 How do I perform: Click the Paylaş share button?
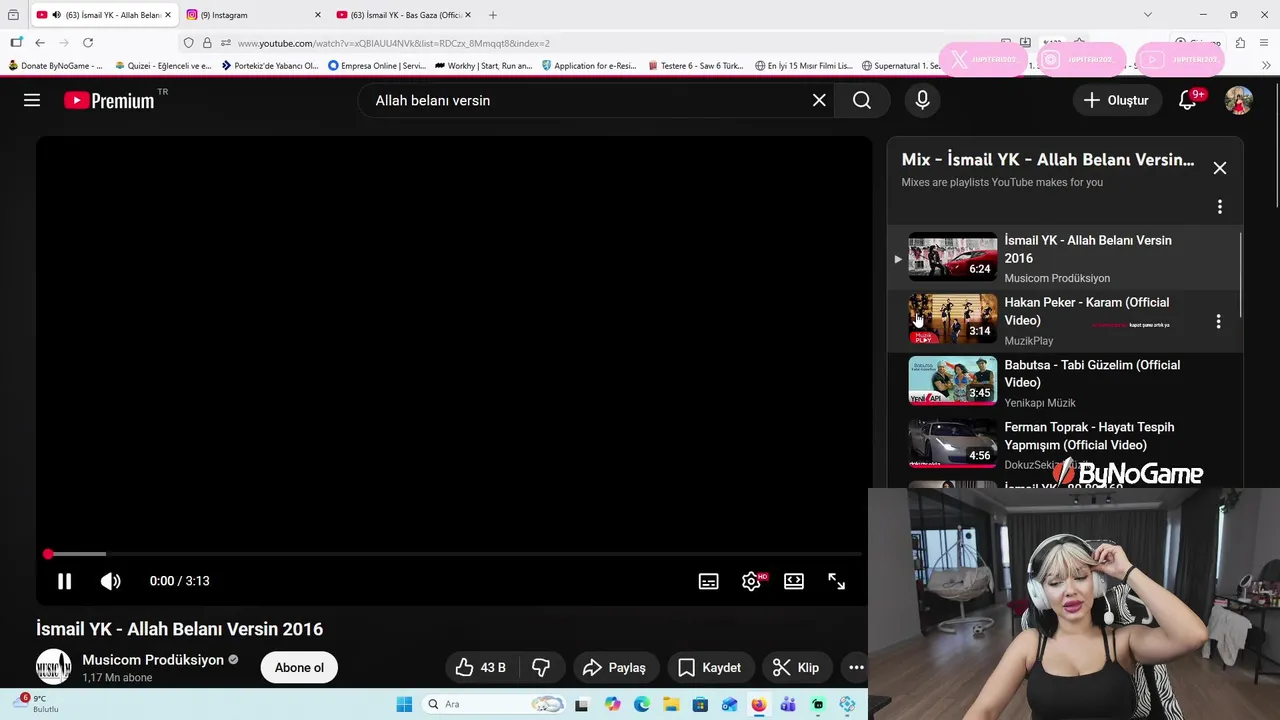(615, 667)
